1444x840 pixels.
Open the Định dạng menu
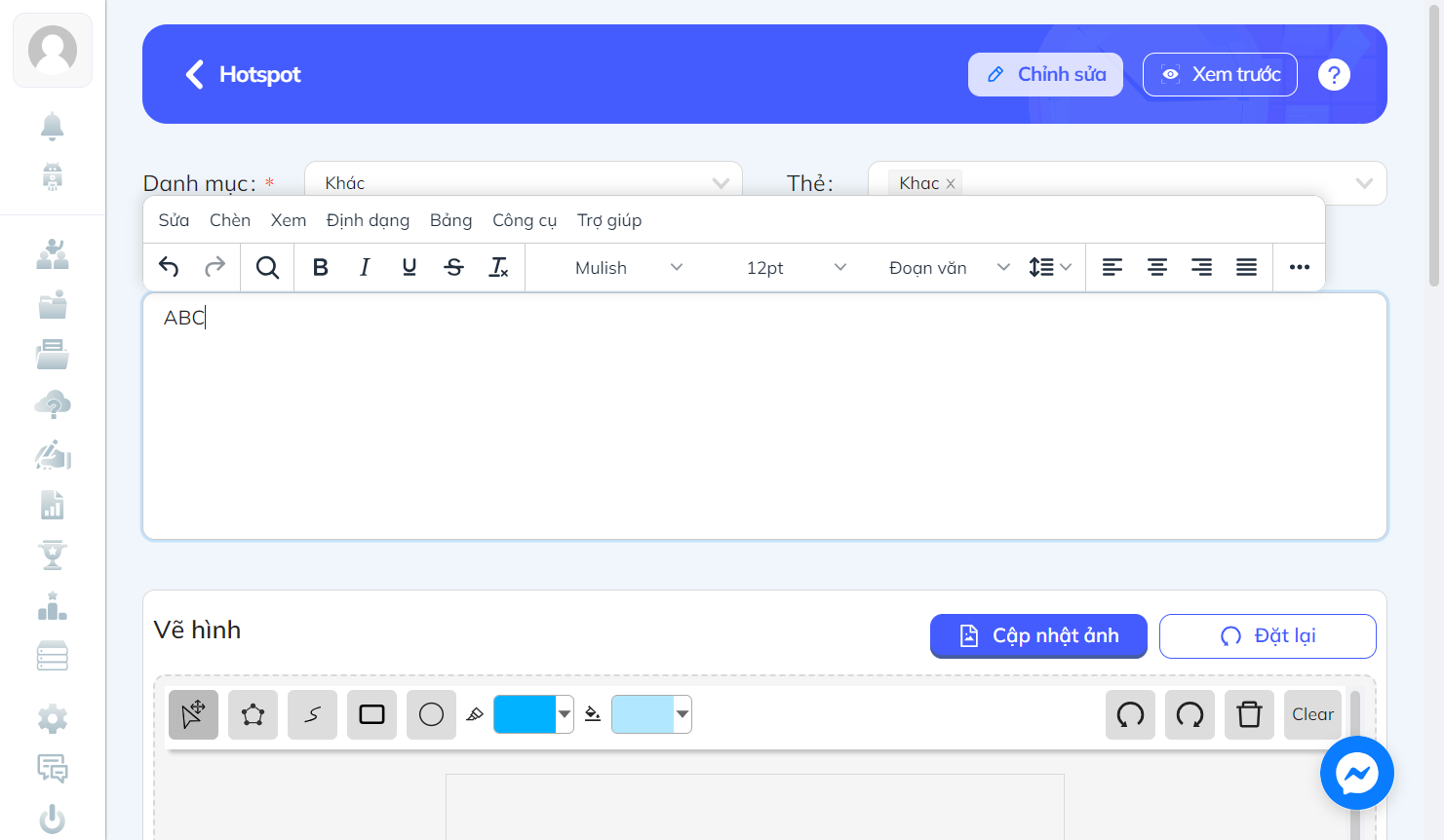coord(368,220)
